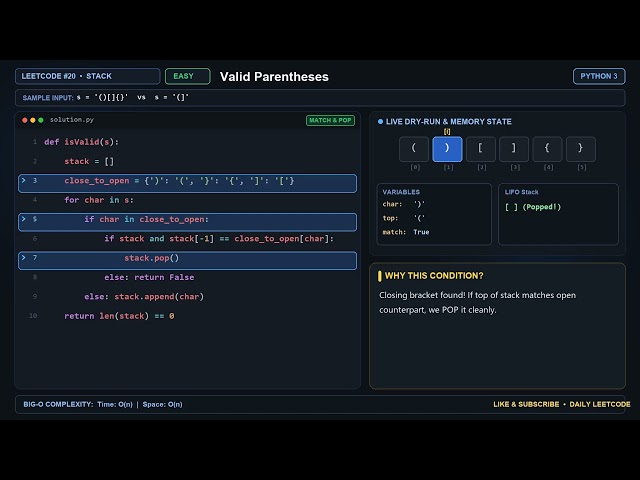Click the blue dot beside LIVE DRY-RUN

coord(380,122)
